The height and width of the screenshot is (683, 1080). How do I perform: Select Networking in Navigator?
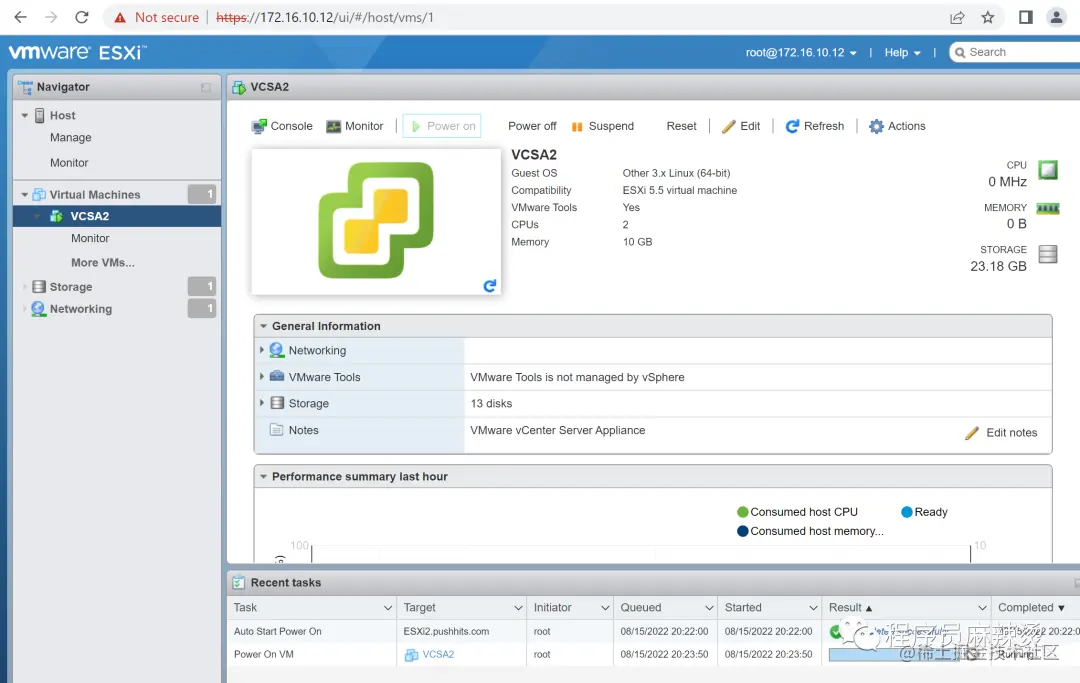click(x=81, y=309)
